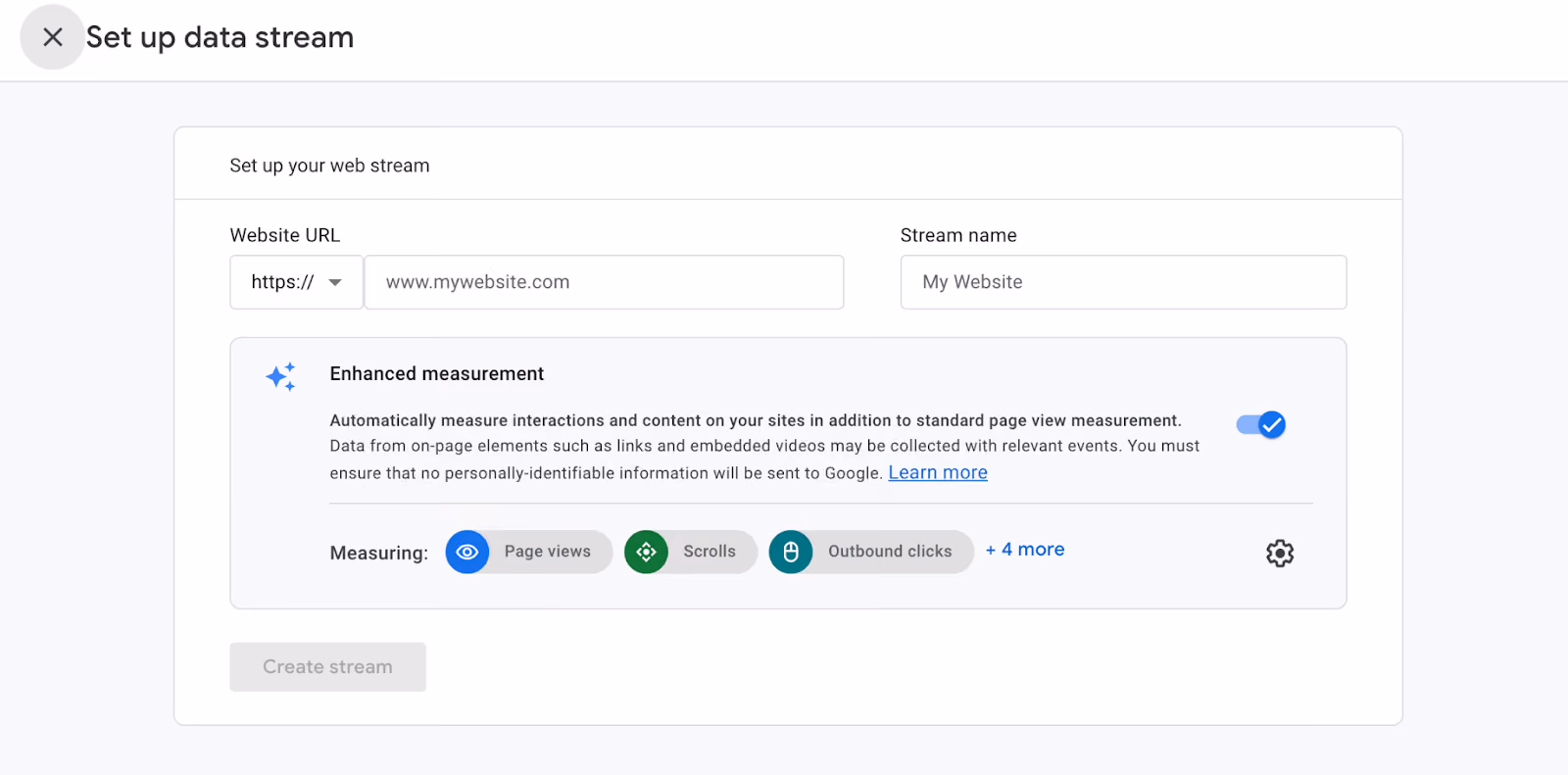Click the Enhanced measurement heading
1568x775 pixels.
coord(437,373)
